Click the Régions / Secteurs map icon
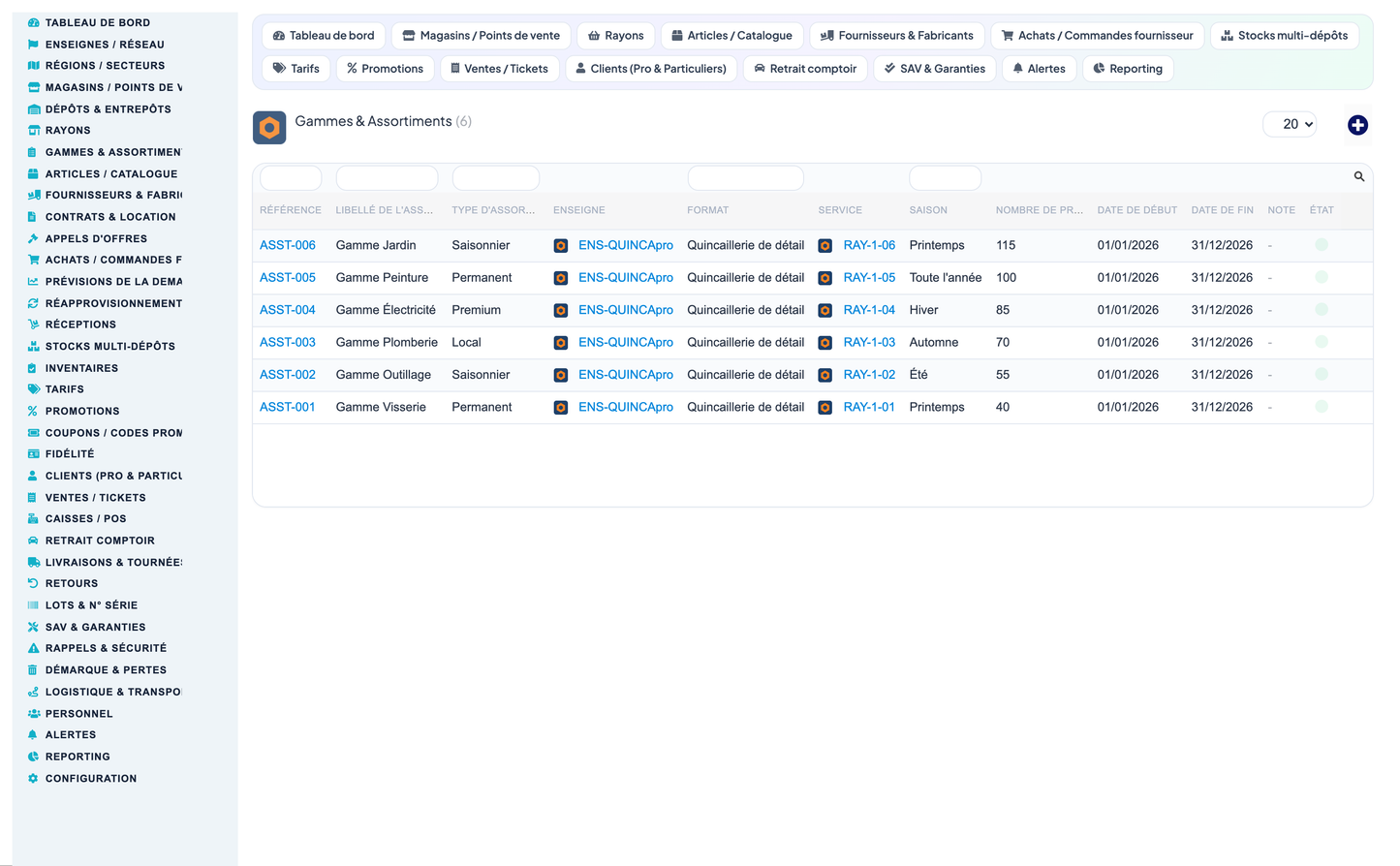 33,66
